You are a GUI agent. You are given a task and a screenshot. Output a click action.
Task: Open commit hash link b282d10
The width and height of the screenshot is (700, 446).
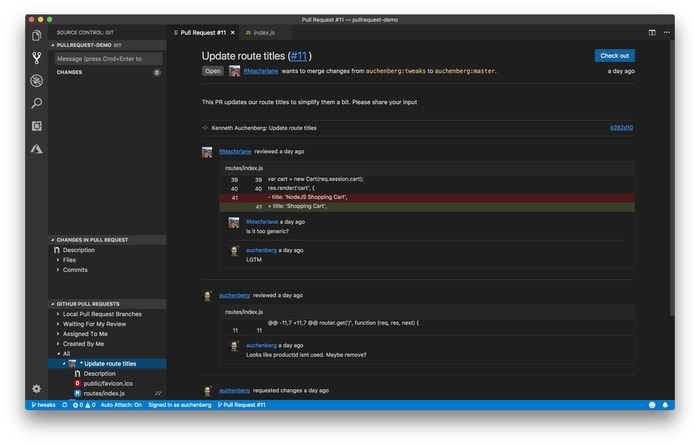coord(621,128)
